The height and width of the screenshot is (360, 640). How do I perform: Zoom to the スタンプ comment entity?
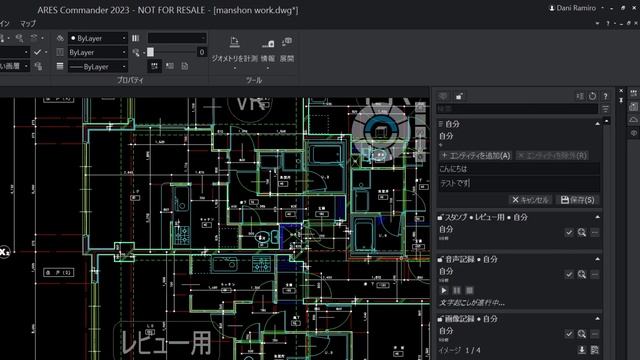tap(582, 232)
